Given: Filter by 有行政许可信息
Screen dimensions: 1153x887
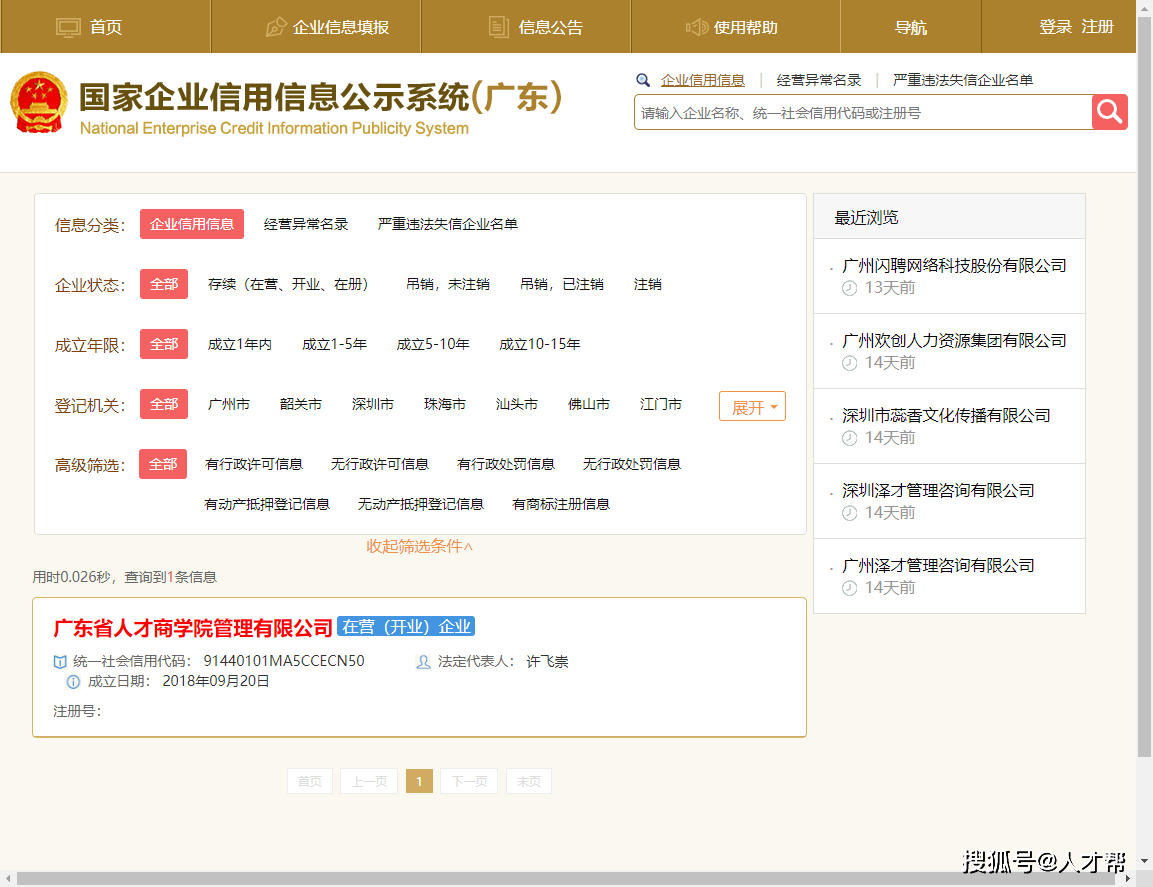Looking at the screenshot, I should [x=254, y=464].
